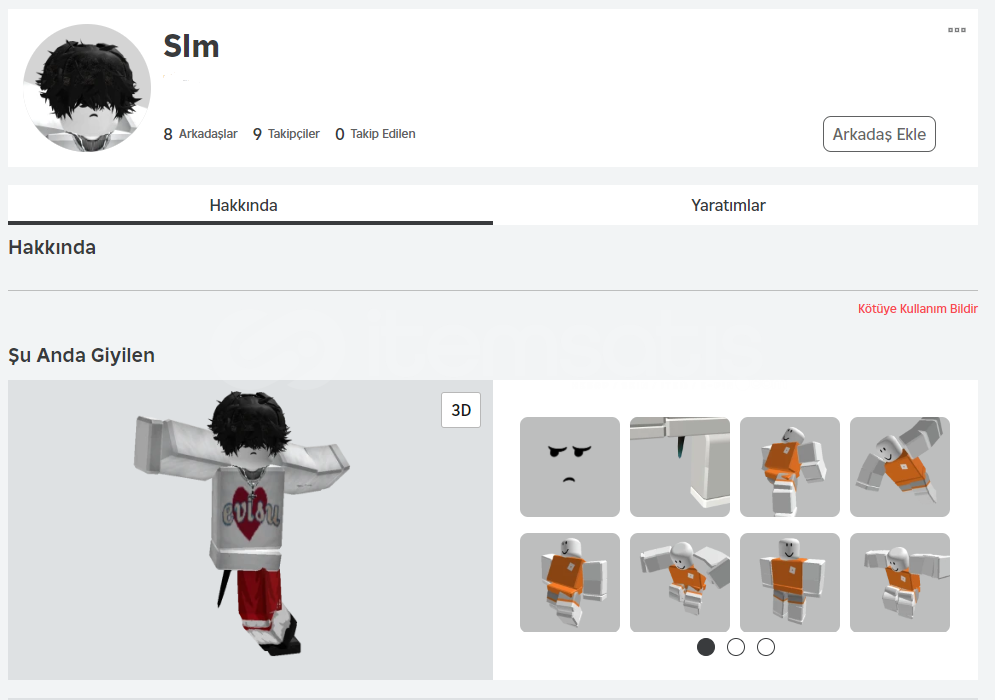Open the white arm accessory thumbnail

coord(680,466)
